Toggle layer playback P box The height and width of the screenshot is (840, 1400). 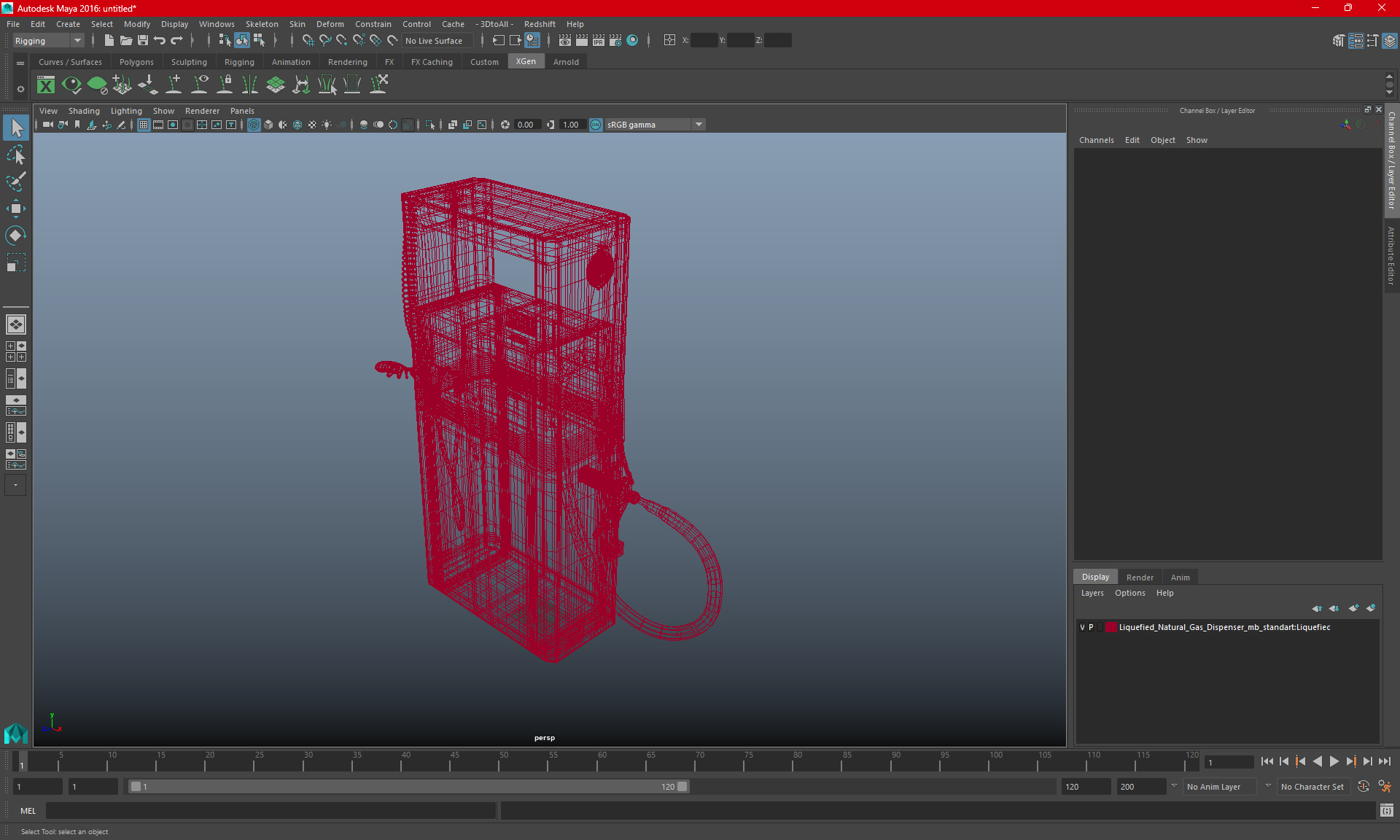coord(1091,627)
